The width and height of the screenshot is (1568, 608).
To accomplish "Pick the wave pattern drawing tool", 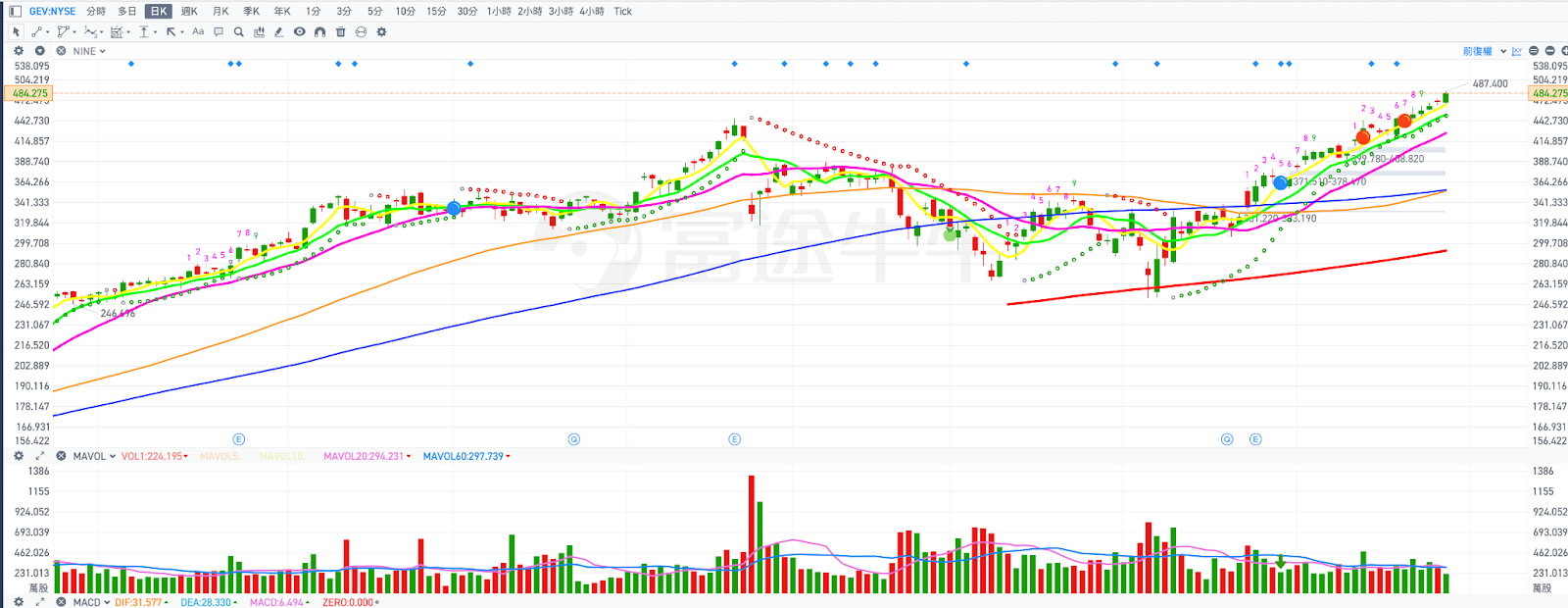I will pos(90,31).
